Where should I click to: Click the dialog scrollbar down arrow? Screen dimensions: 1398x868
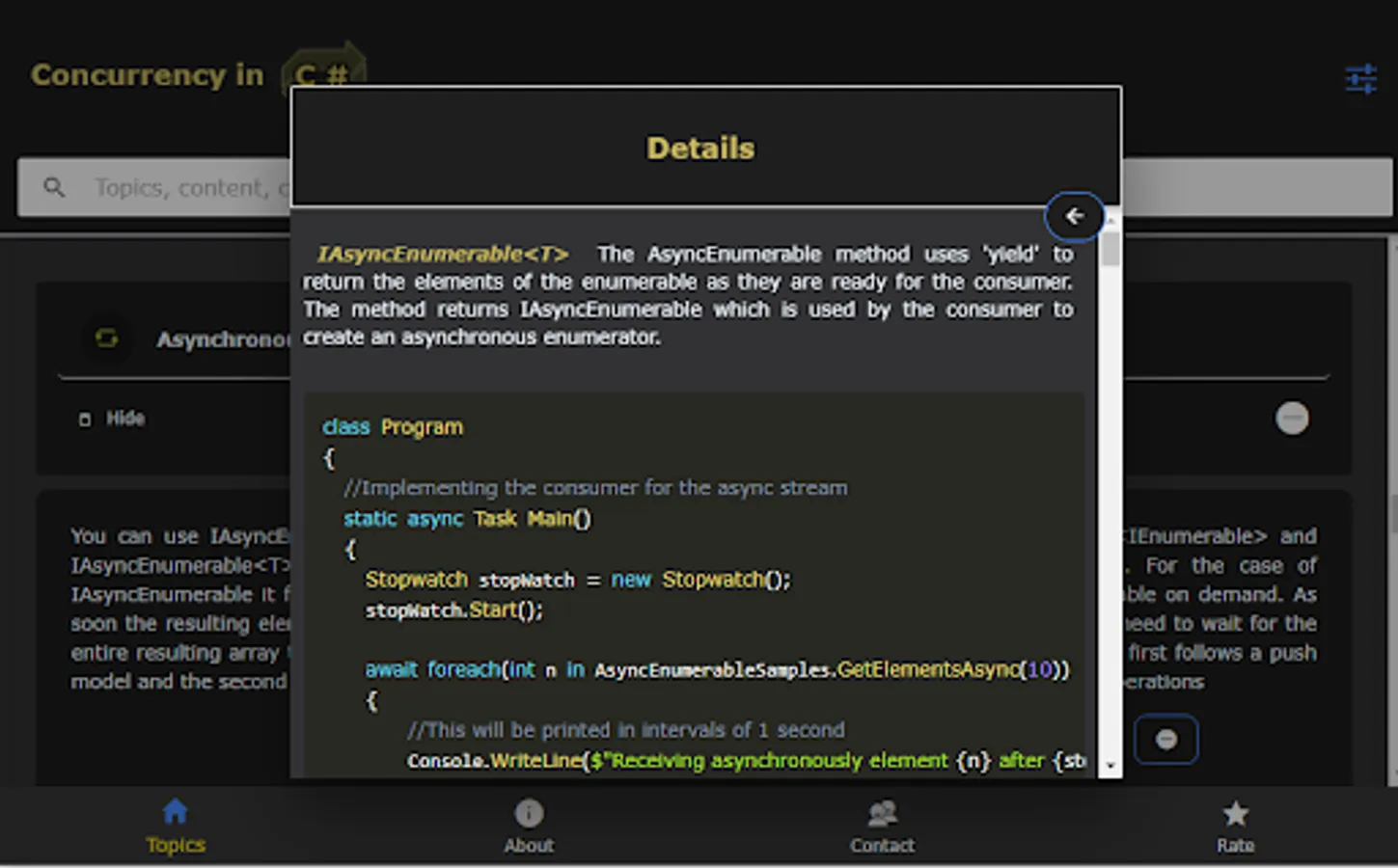[1110, 766]
